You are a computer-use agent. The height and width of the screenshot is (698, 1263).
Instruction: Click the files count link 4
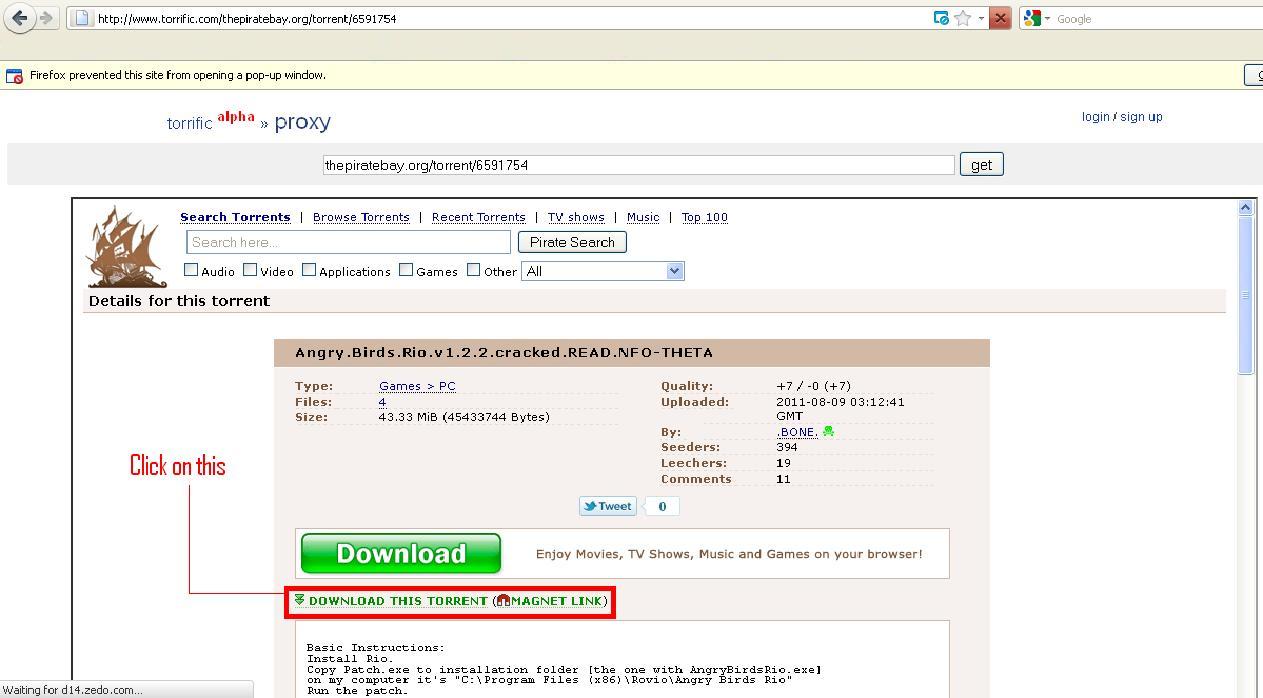click(x=382, y=402)
